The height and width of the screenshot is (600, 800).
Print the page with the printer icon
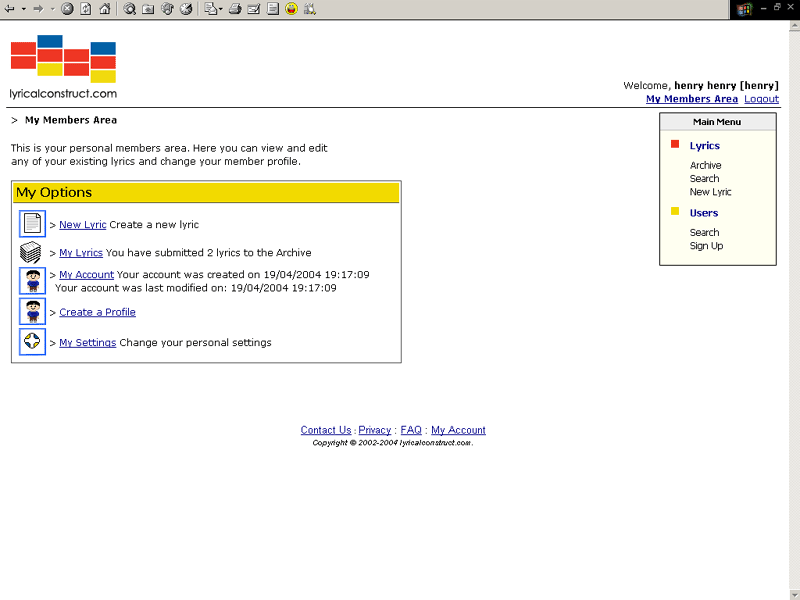235,9
